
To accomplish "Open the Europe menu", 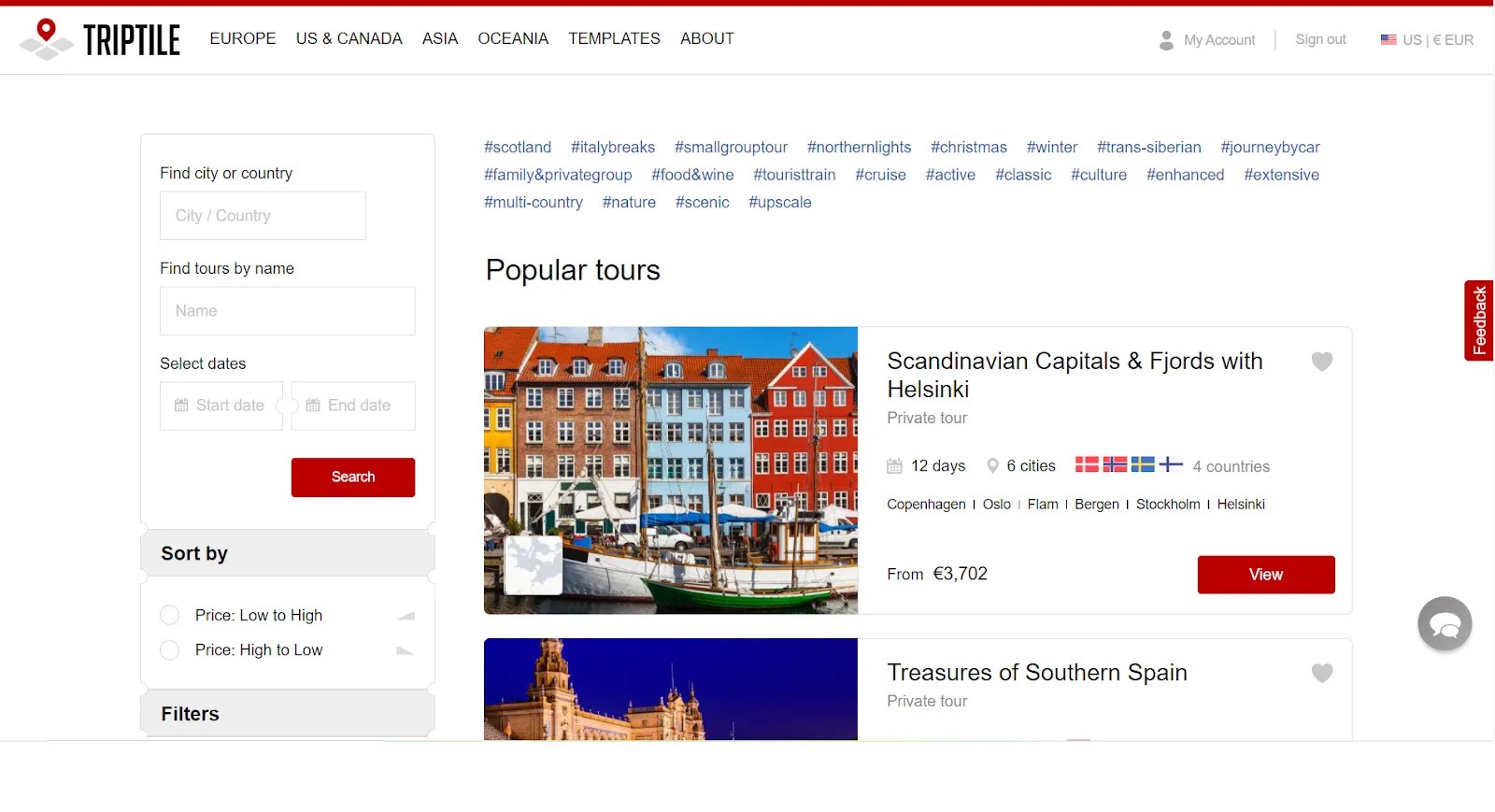I will pos(243,38).
